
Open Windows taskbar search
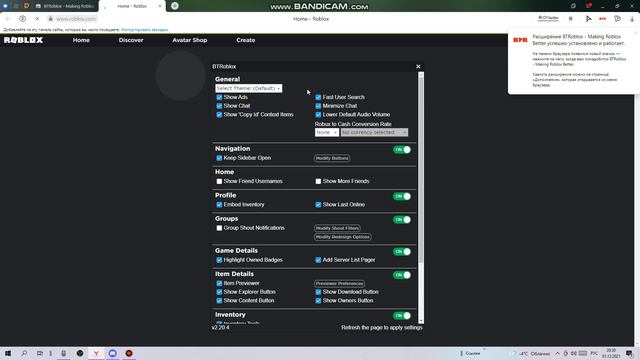coord(24,353)
